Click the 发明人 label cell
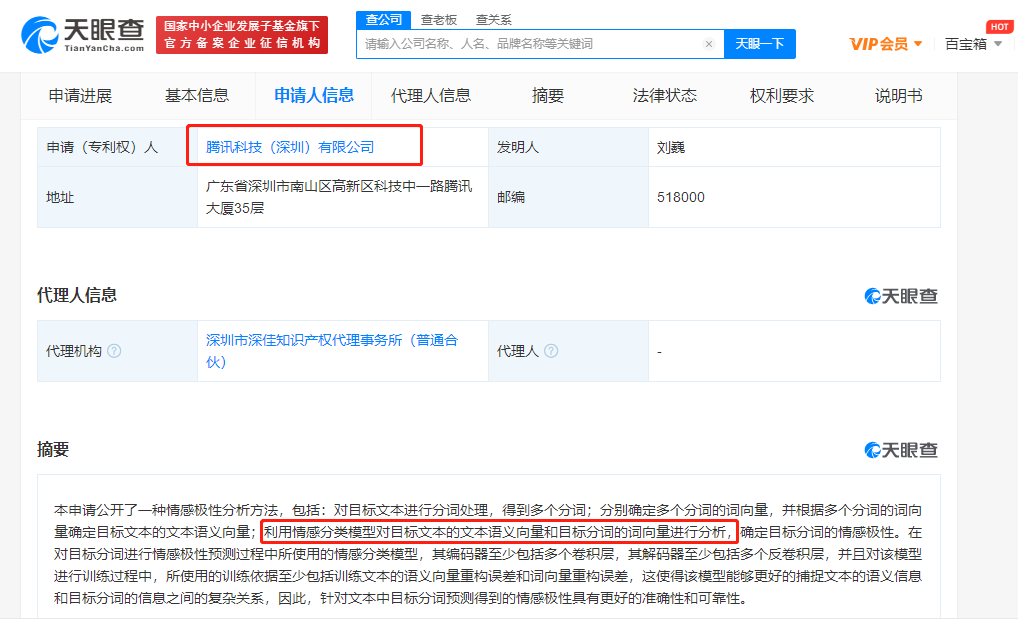This screenshot has width=1018, height=621. (x=568, y=147)
